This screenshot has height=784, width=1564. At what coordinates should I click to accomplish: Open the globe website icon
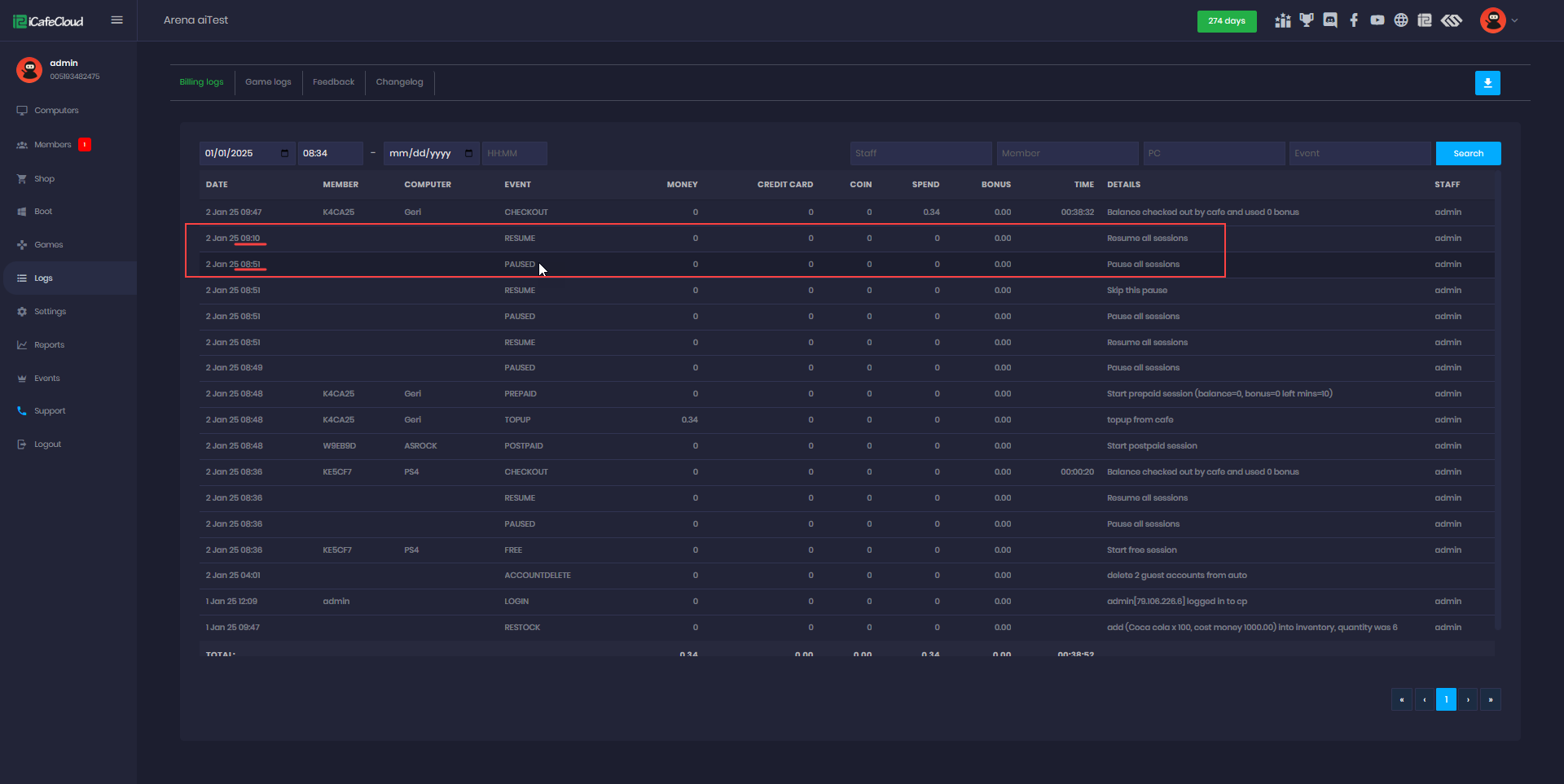1401,20
